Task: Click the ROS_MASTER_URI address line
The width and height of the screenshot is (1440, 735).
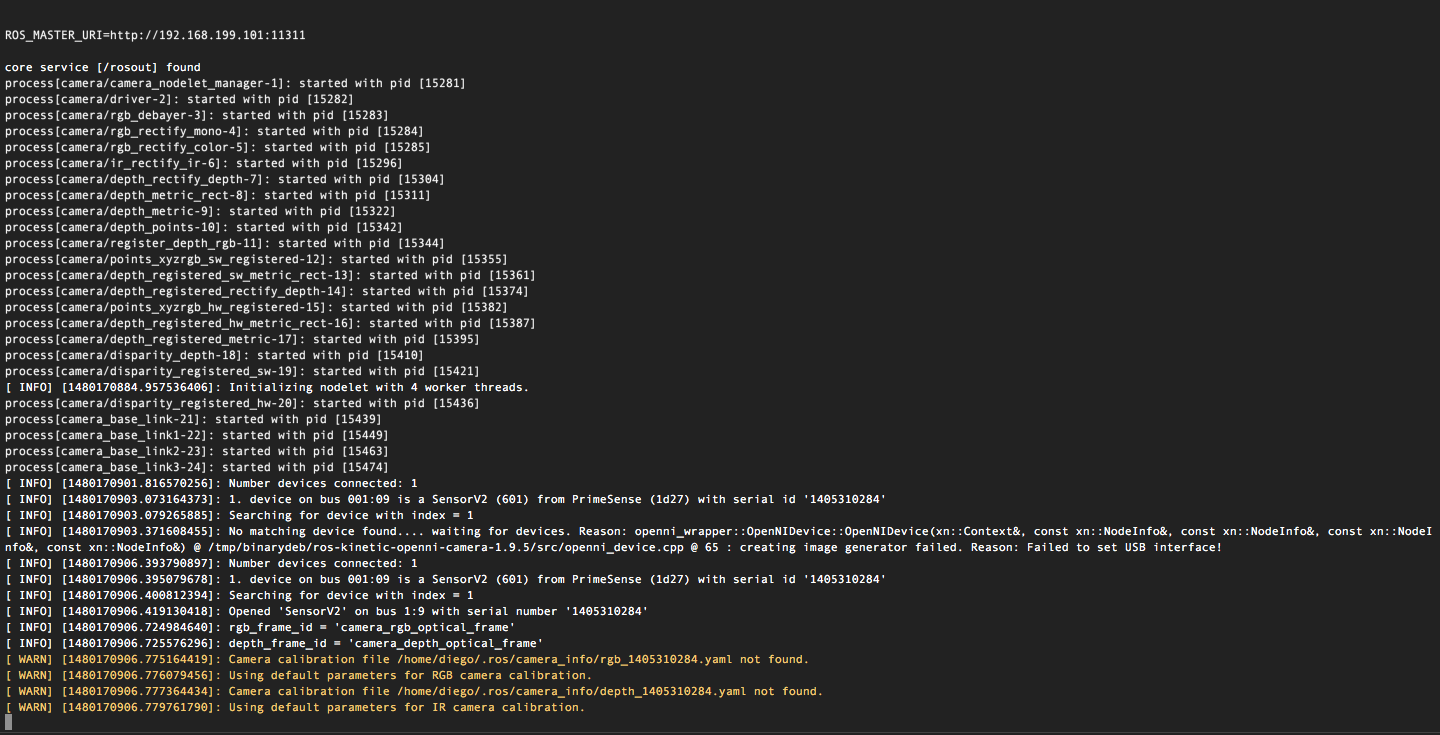Action: [155, 35]
